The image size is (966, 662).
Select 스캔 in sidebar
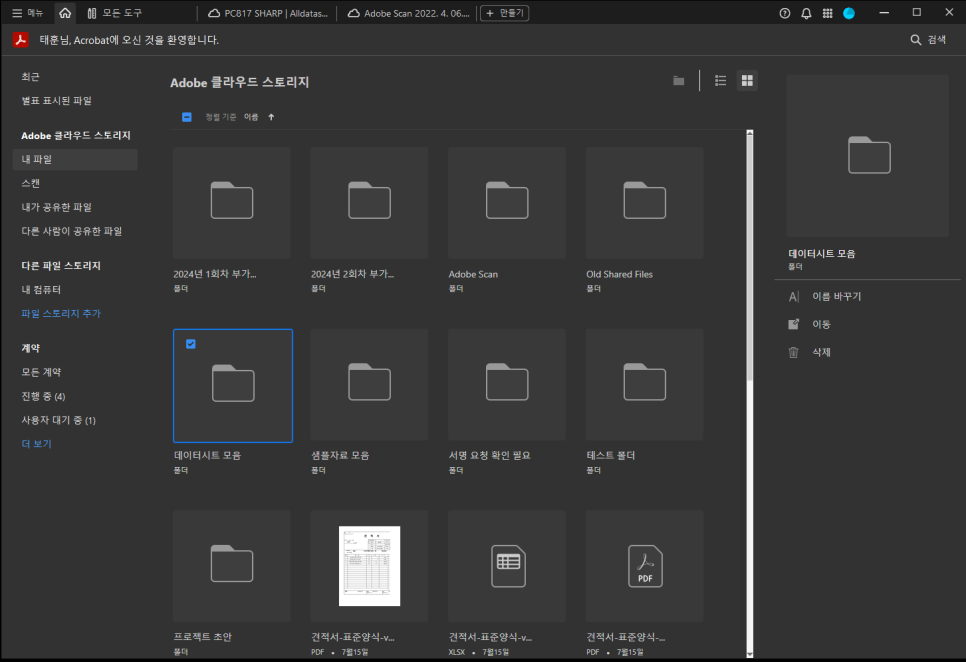(x=30, y=184)
